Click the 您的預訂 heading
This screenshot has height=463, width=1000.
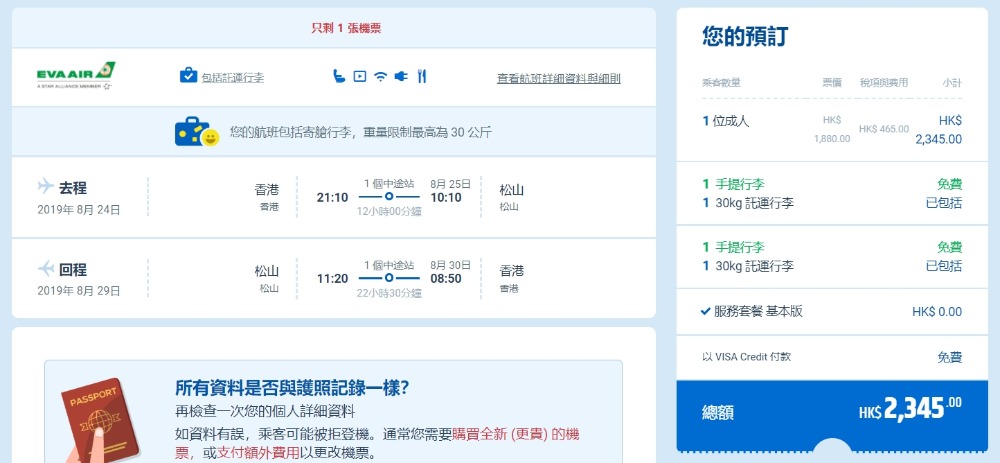click(745, 36)
